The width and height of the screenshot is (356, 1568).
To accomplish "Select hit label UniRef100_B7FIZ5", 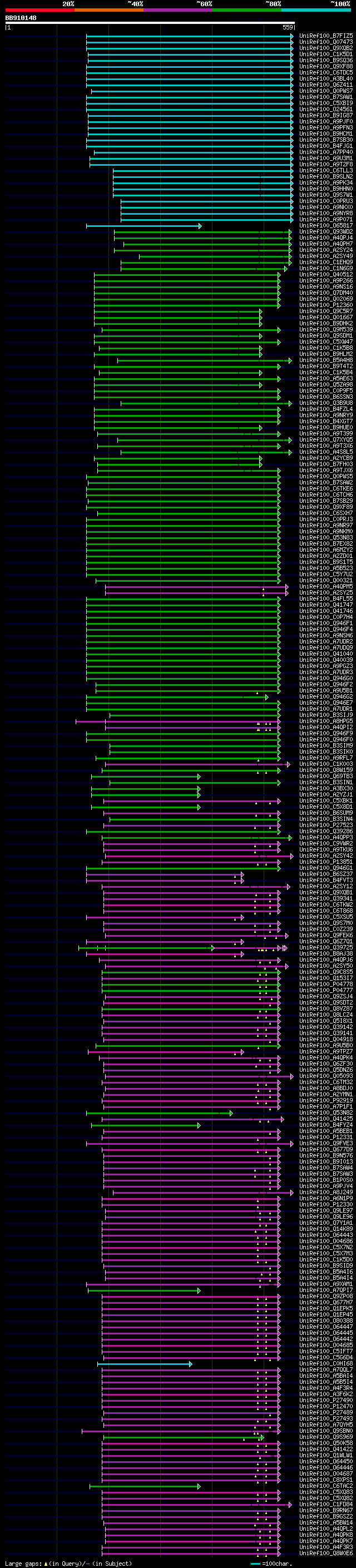I will pos(326,36).
